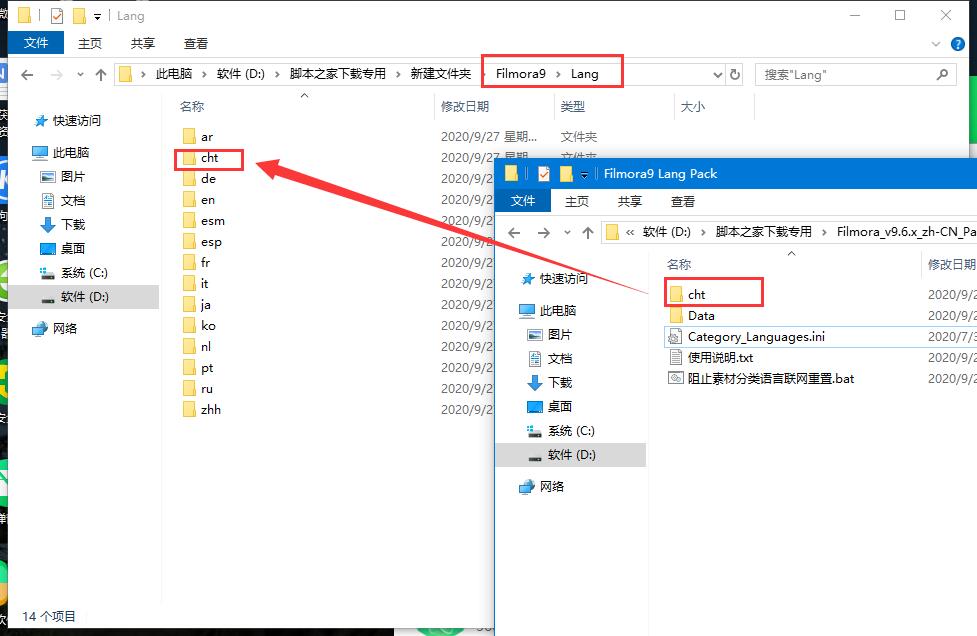Sort by 类型 column in the Lang window
The width and height of the screenshot is (977, 636).
click(573, 107)
